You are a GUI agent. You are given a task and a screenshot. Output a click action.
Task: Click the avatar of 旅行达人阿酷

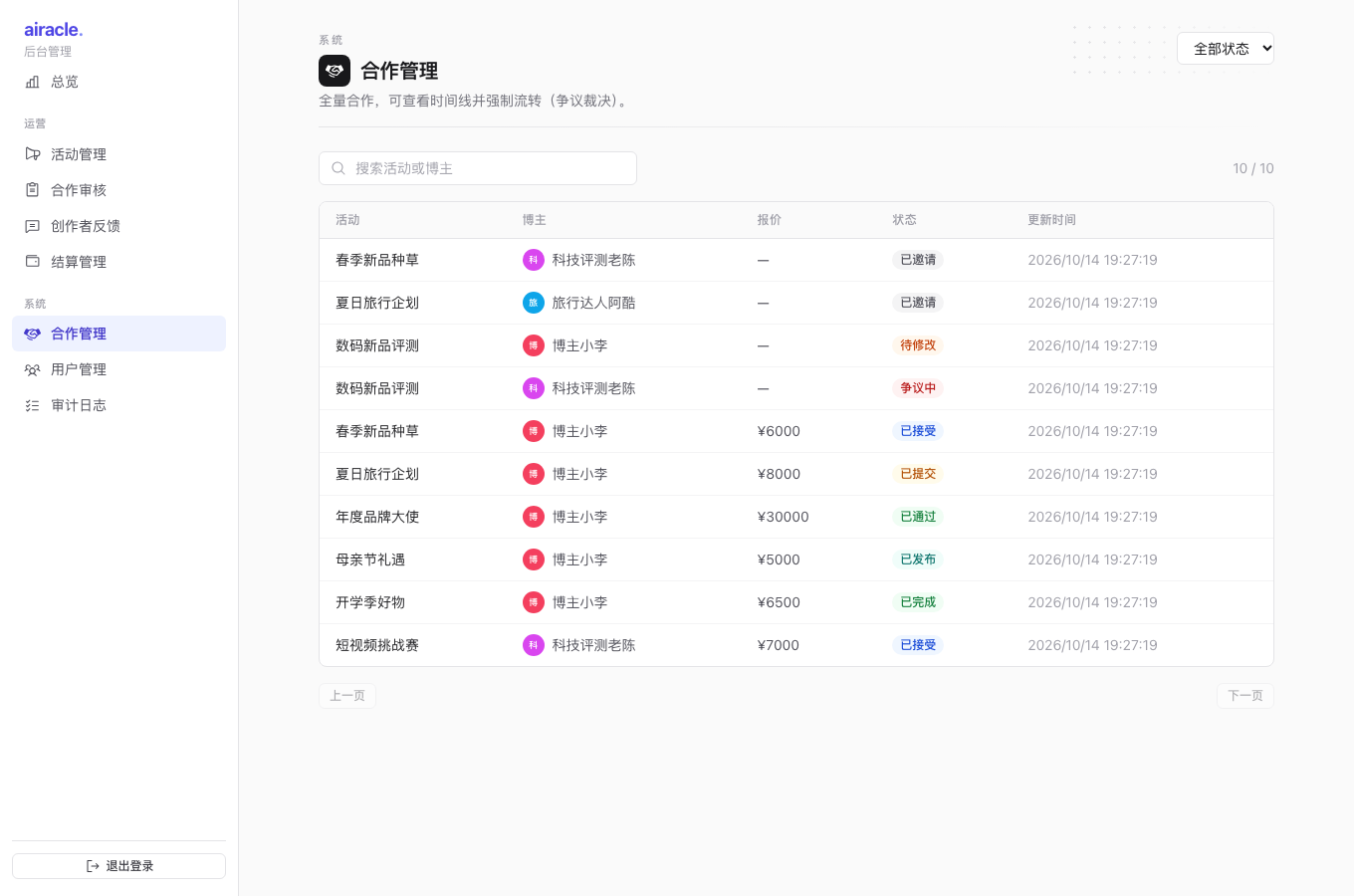534,303
